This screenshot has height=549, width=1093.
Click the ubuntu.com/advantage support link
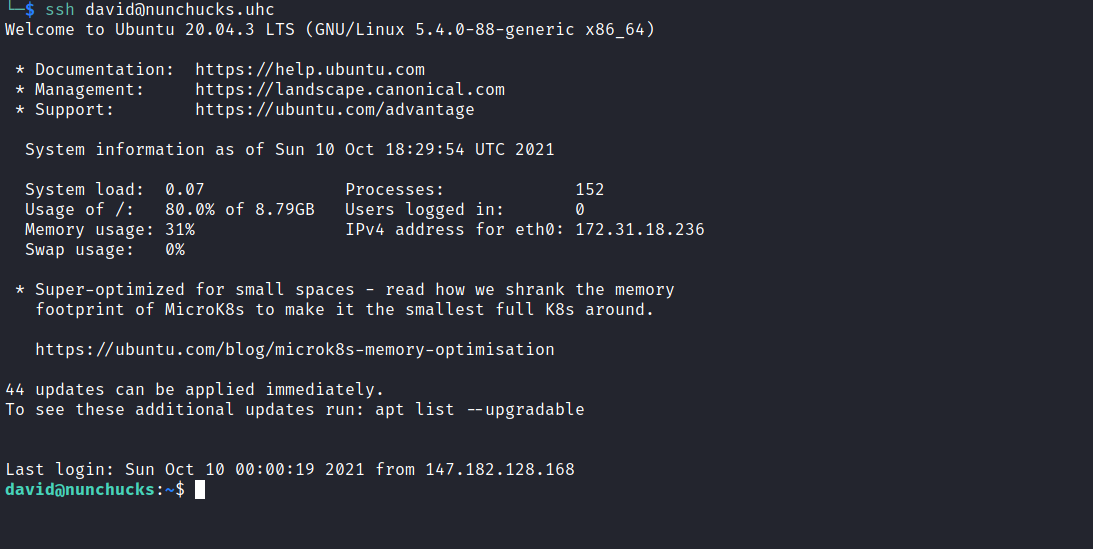click(335, 110)
